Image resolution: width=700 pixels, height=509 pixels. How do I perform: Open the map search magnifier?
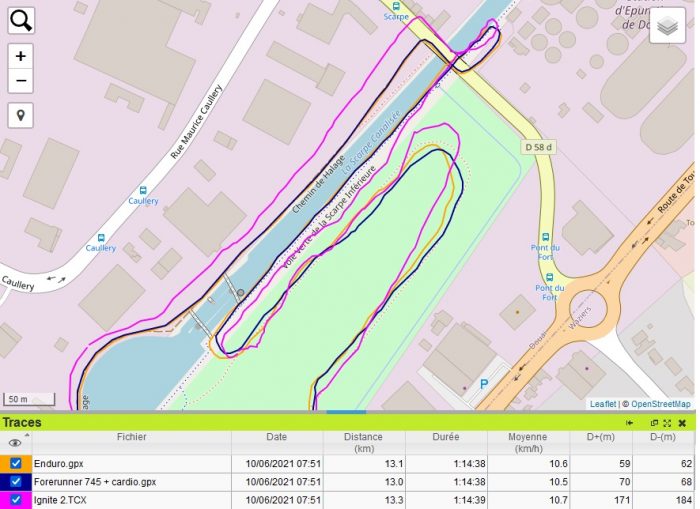[x=21, y=20]
